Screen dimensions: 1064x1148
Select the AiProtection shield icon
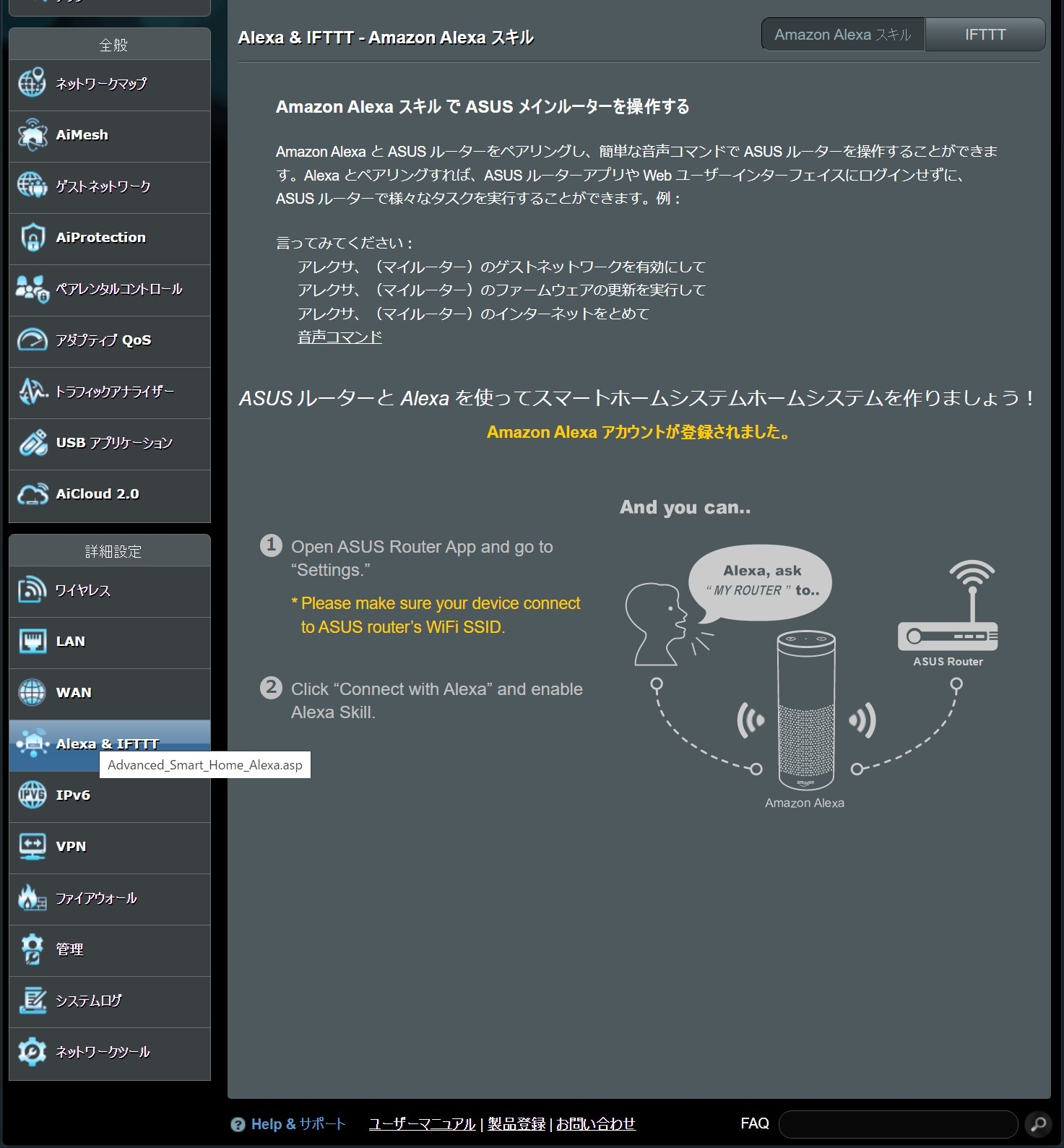point(32,238)
